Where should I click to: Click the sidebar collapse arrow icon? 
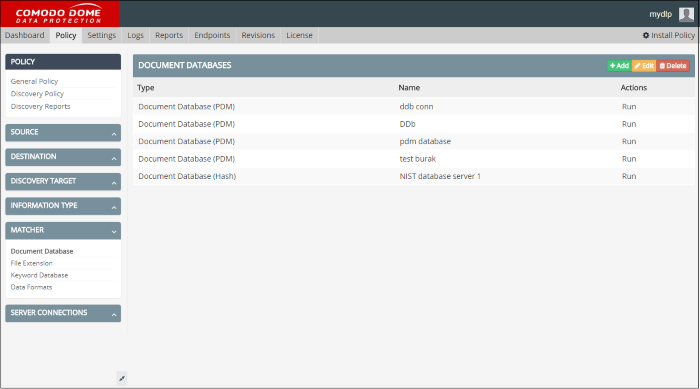pyautogui.click(x=122, y=379)
